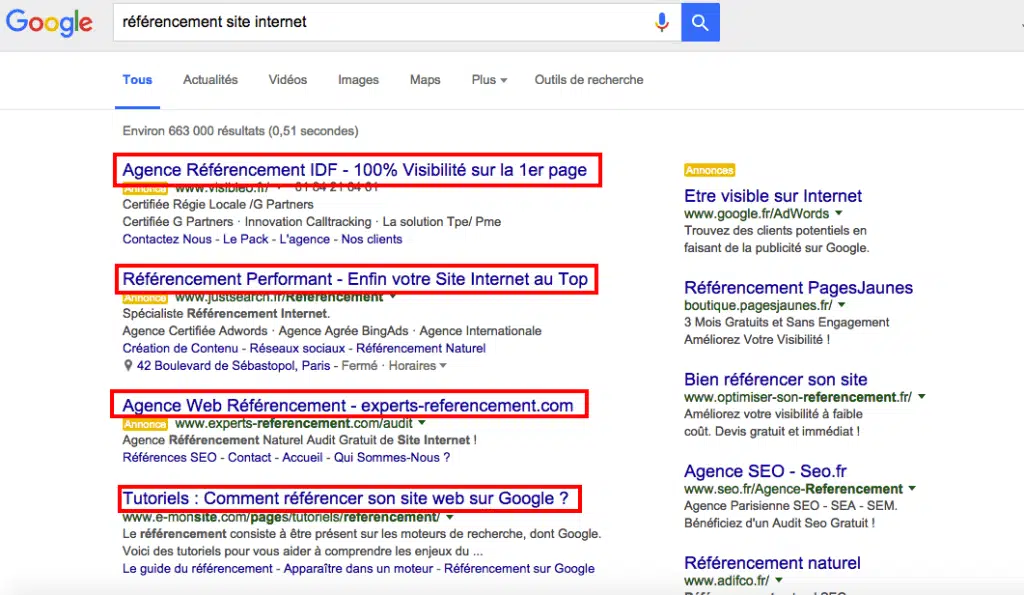Switch to the Actualités tab
1024x595 pixels.
point(210,79)
